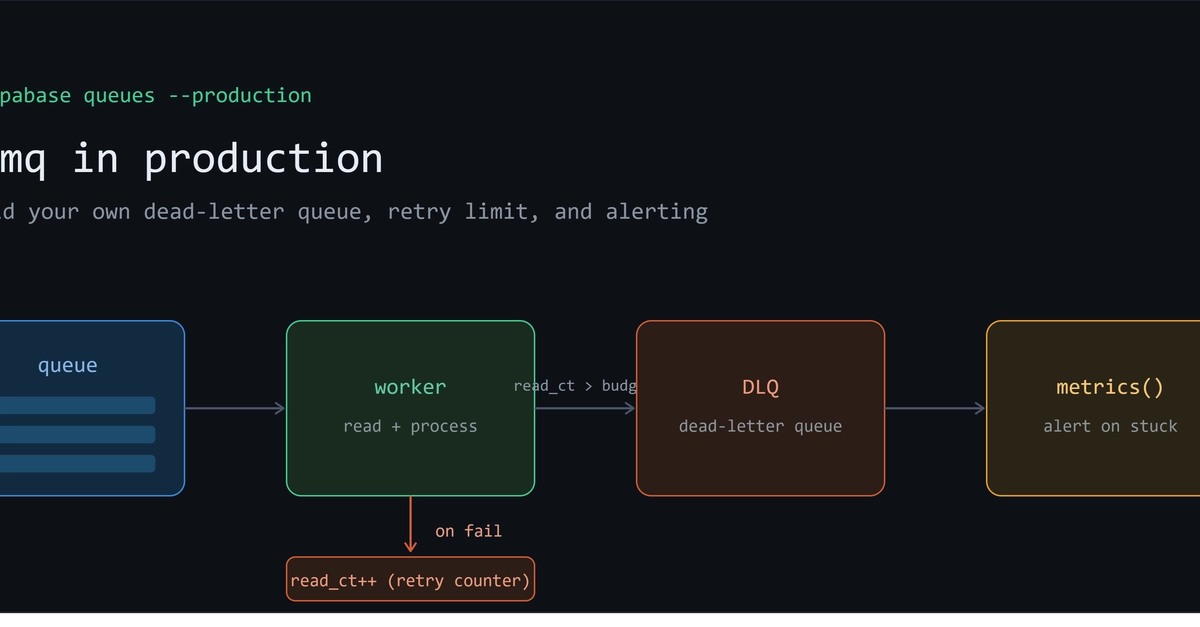Select the 'read_ct++ (retry counter)' box
Viewport: 1200px width, 627px height.
[410, 579]
